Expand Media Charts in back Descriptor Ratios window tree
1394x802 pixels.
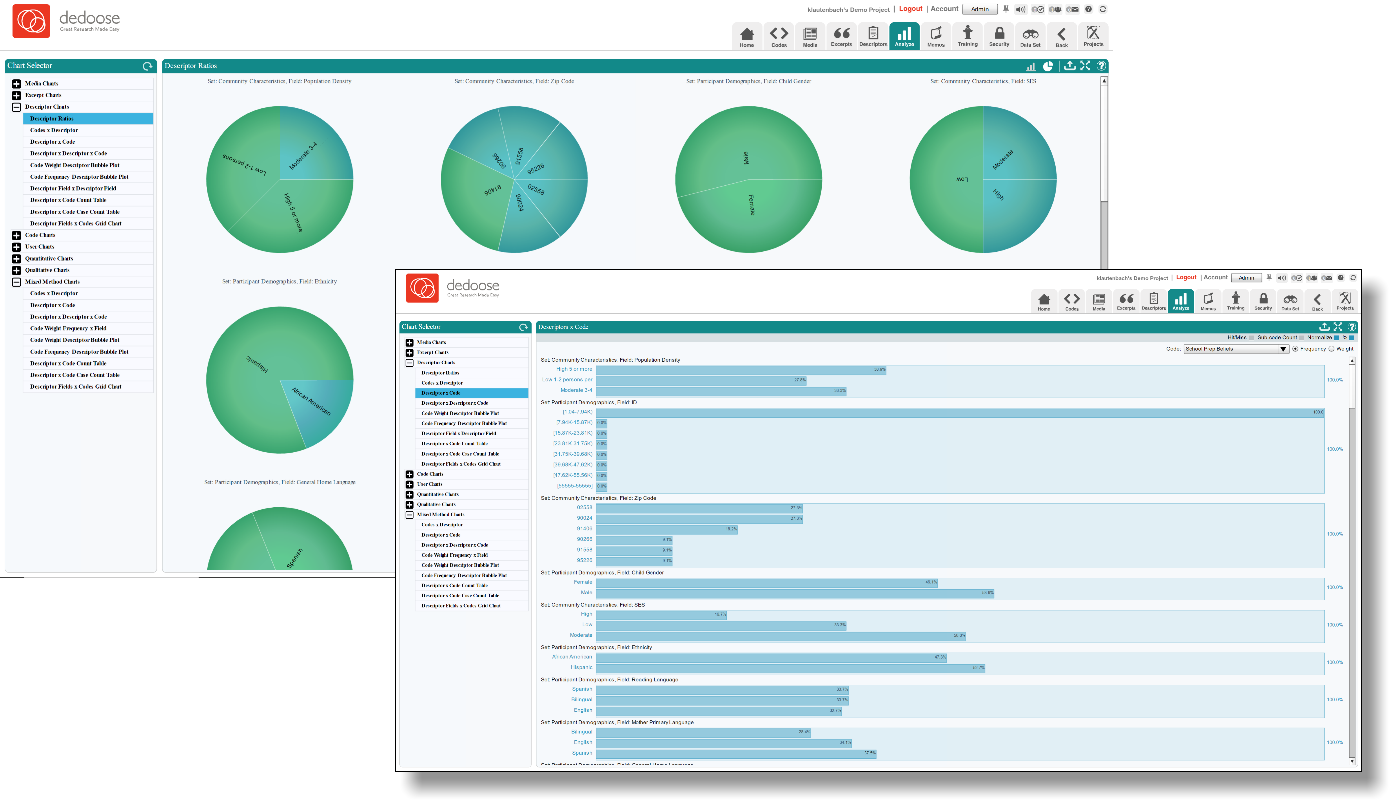click(16, 83)
